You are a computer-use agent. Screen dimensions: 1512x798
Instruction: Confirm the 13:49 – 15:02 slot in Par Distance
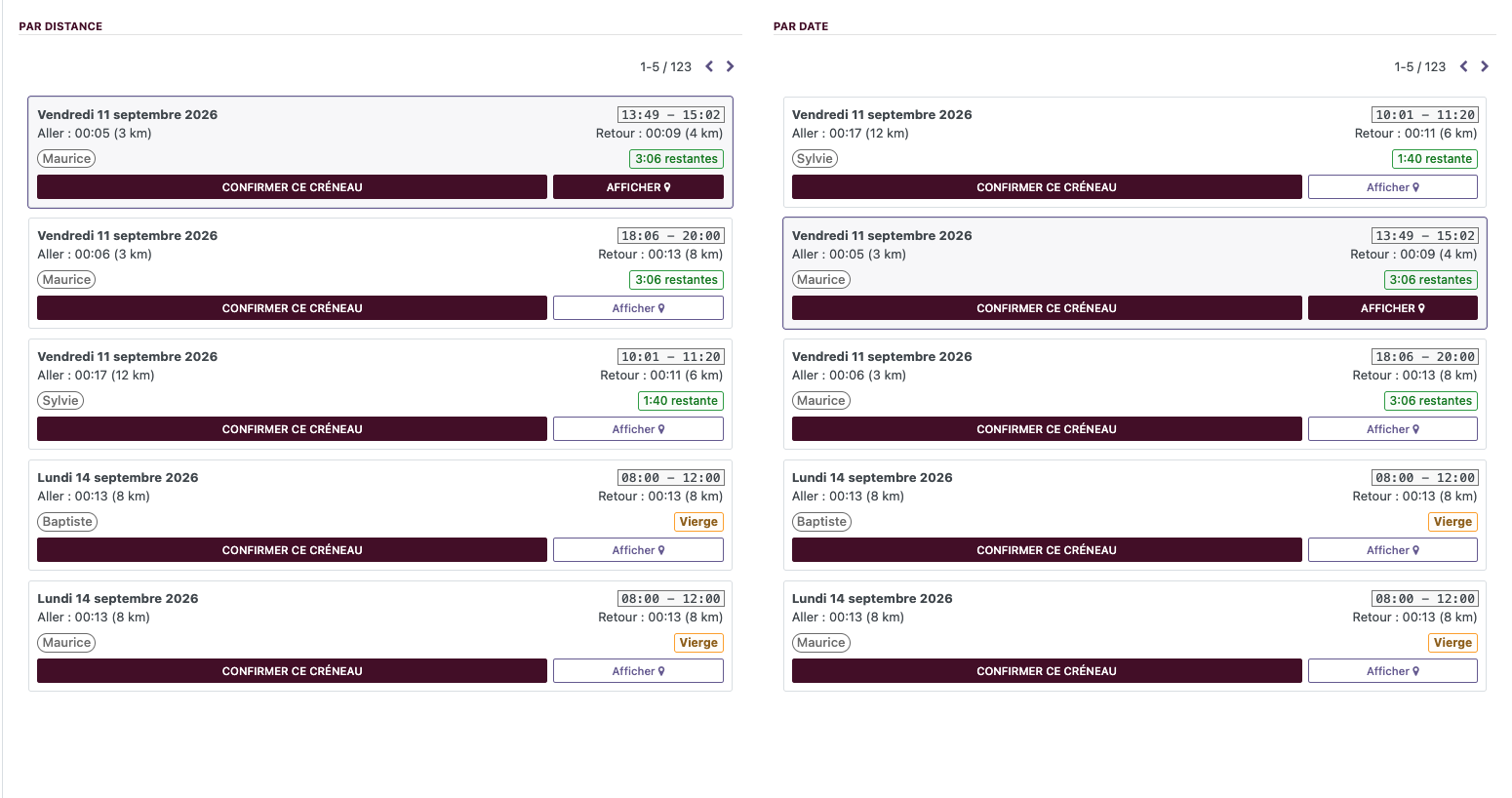pyautogui.click(x=292, y=187)
